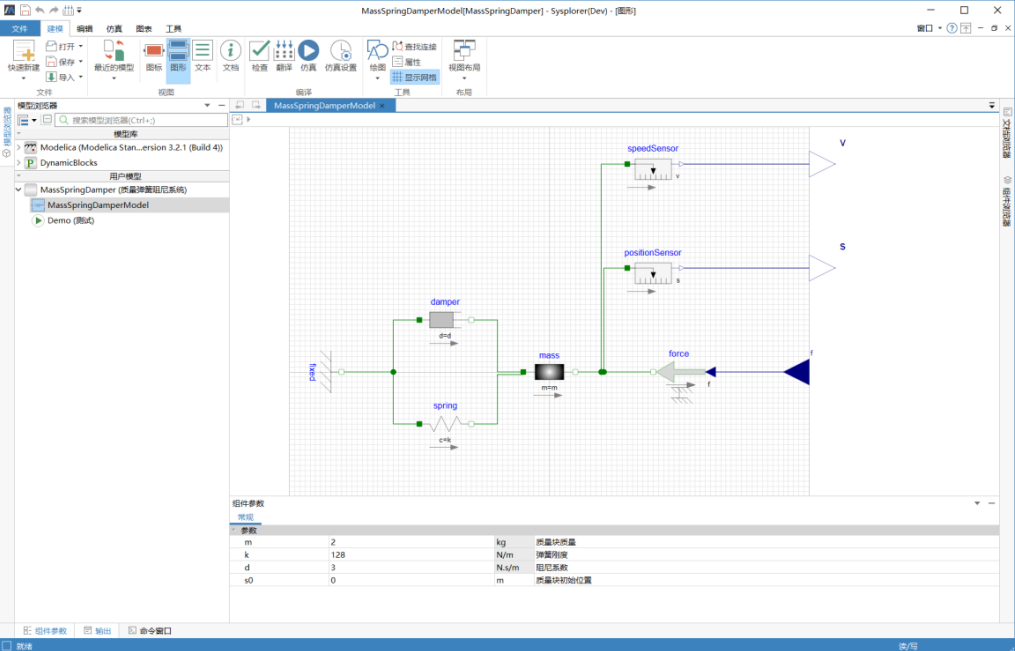Expand the 保存 dropdown arrow

click(81, 61)
